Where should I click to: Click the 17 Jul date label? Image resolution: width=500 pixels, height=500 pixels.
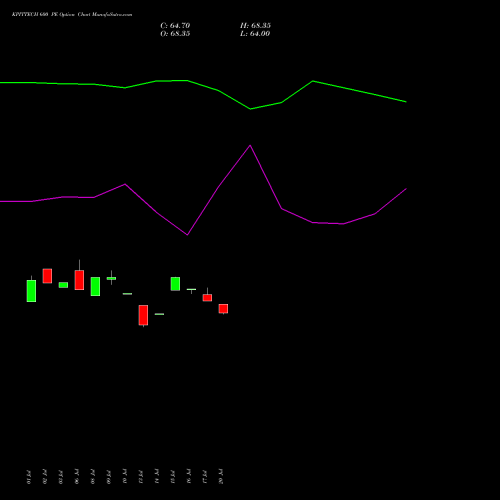click(x=205, y=477)
